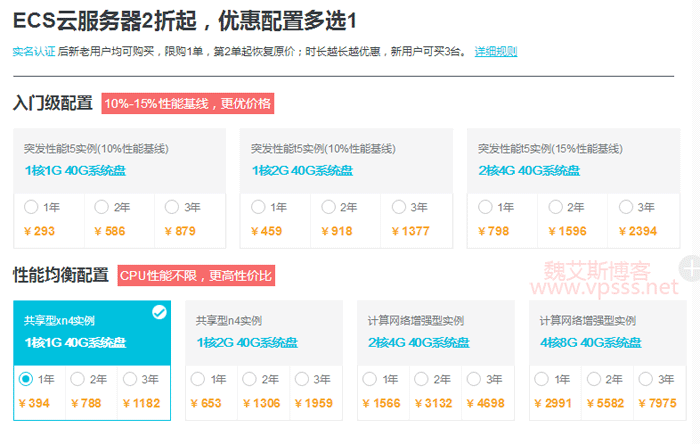Pick the 3年 plan priced ¥2394
The width and height of the screenshot is (700, 444).
pos(626,207)
